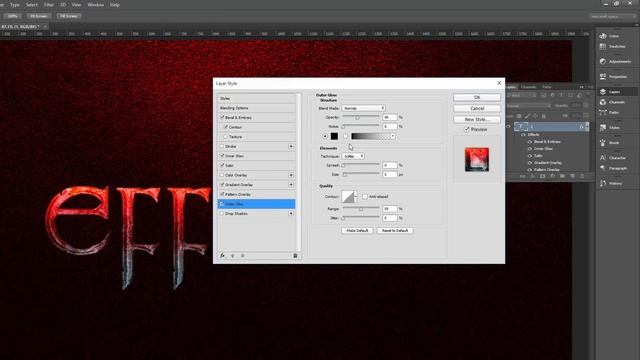
Task: Select the gradient radio button
Action: pyautogui.click(x=345, y=136)
